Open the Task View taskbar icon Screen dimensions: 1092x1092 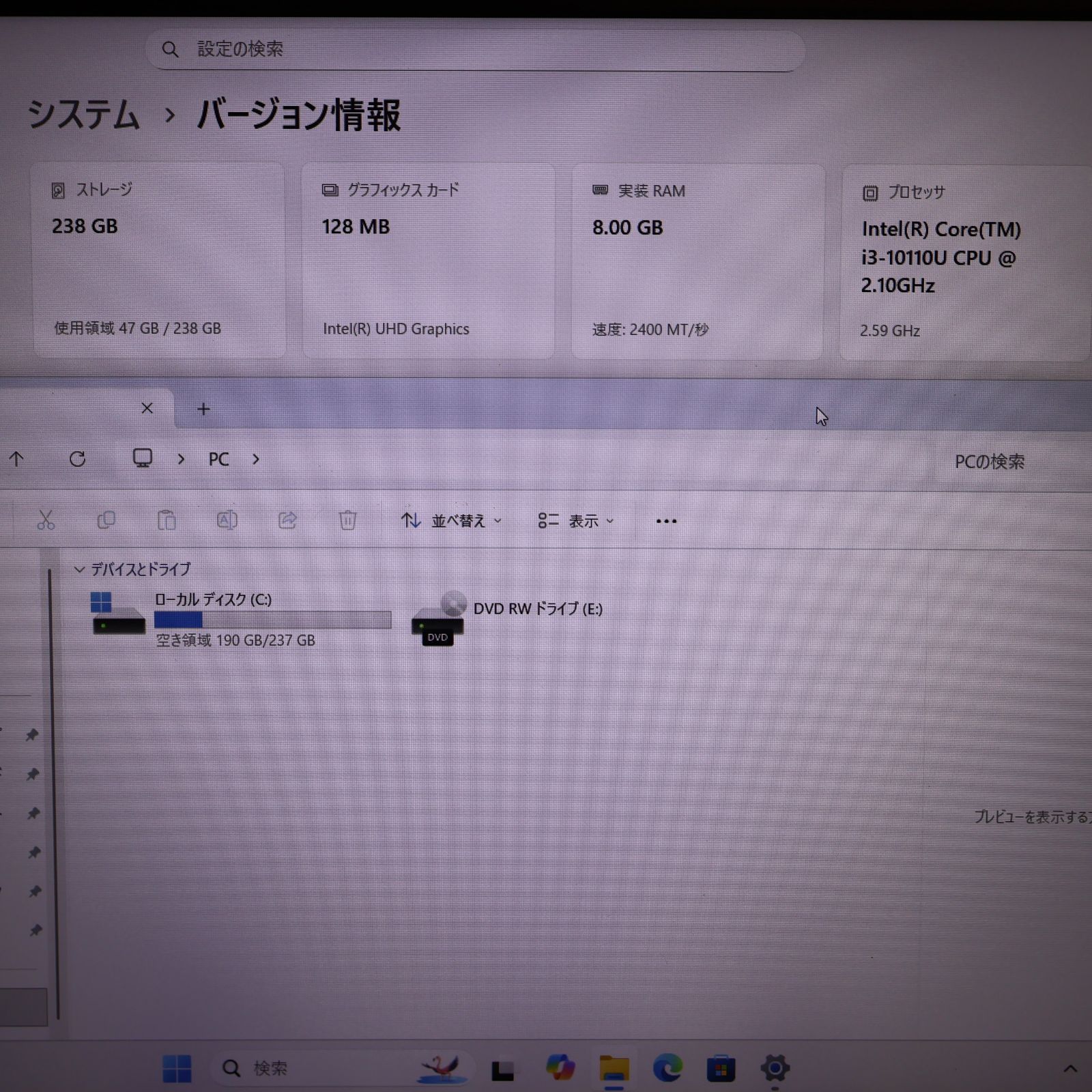(x=503, y=1069)
